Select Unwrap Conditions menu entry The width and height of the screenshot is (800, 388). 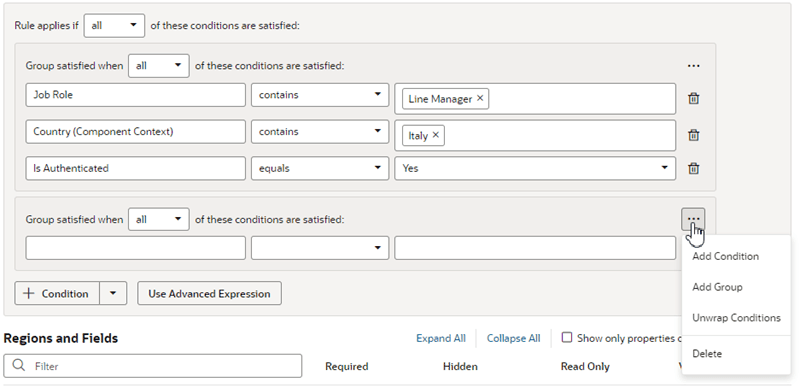736,318
